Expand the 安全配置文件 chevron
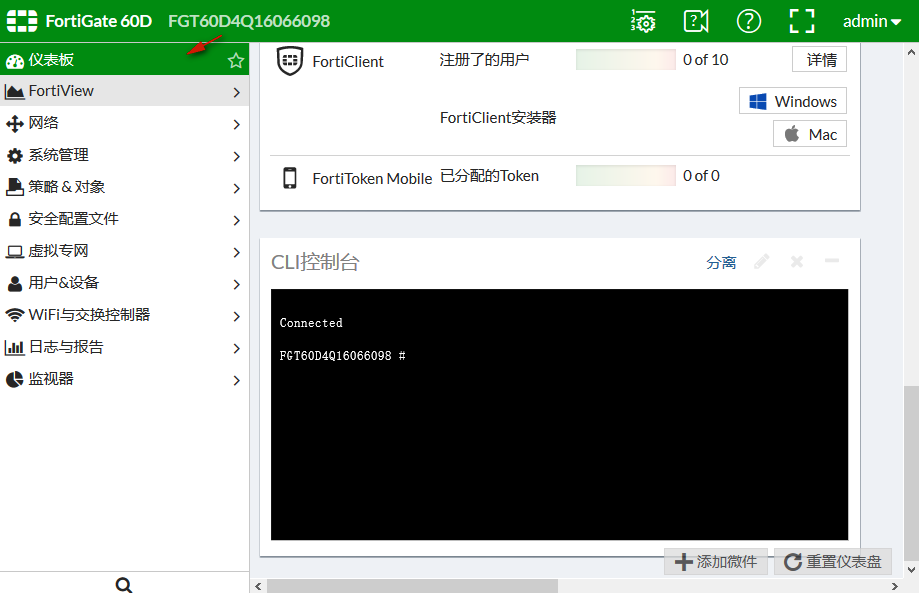Viewport: 919px width, 593px height. coord(236,220)
